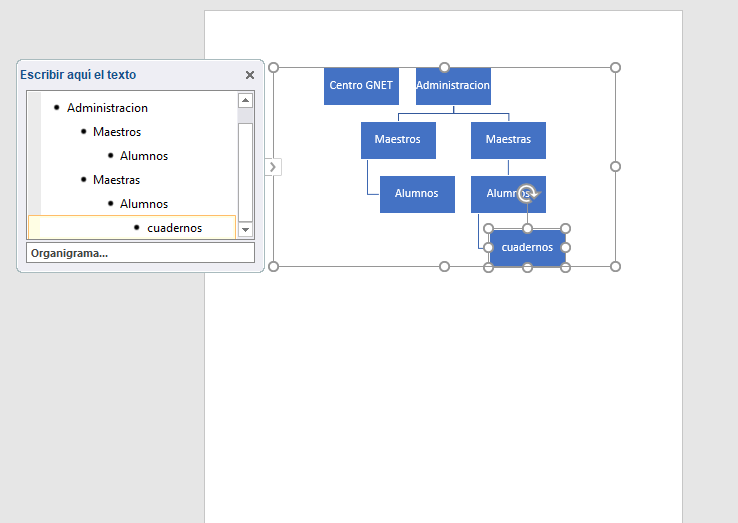Collapse the text pane with the side arrow
Viewport: 738px width, 523px height.
[x=273, y=167]
